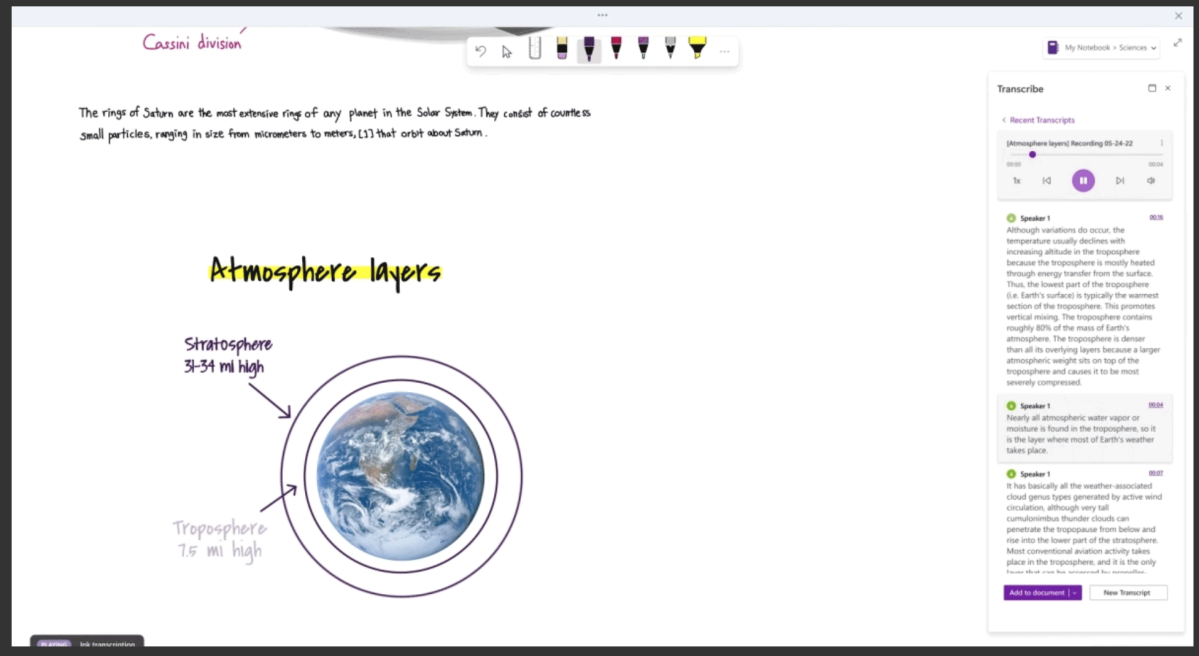Pause the recording playback
The height and width of the screenshot is (656, 1199).
pyautogui.click(x=1083, y=181)
